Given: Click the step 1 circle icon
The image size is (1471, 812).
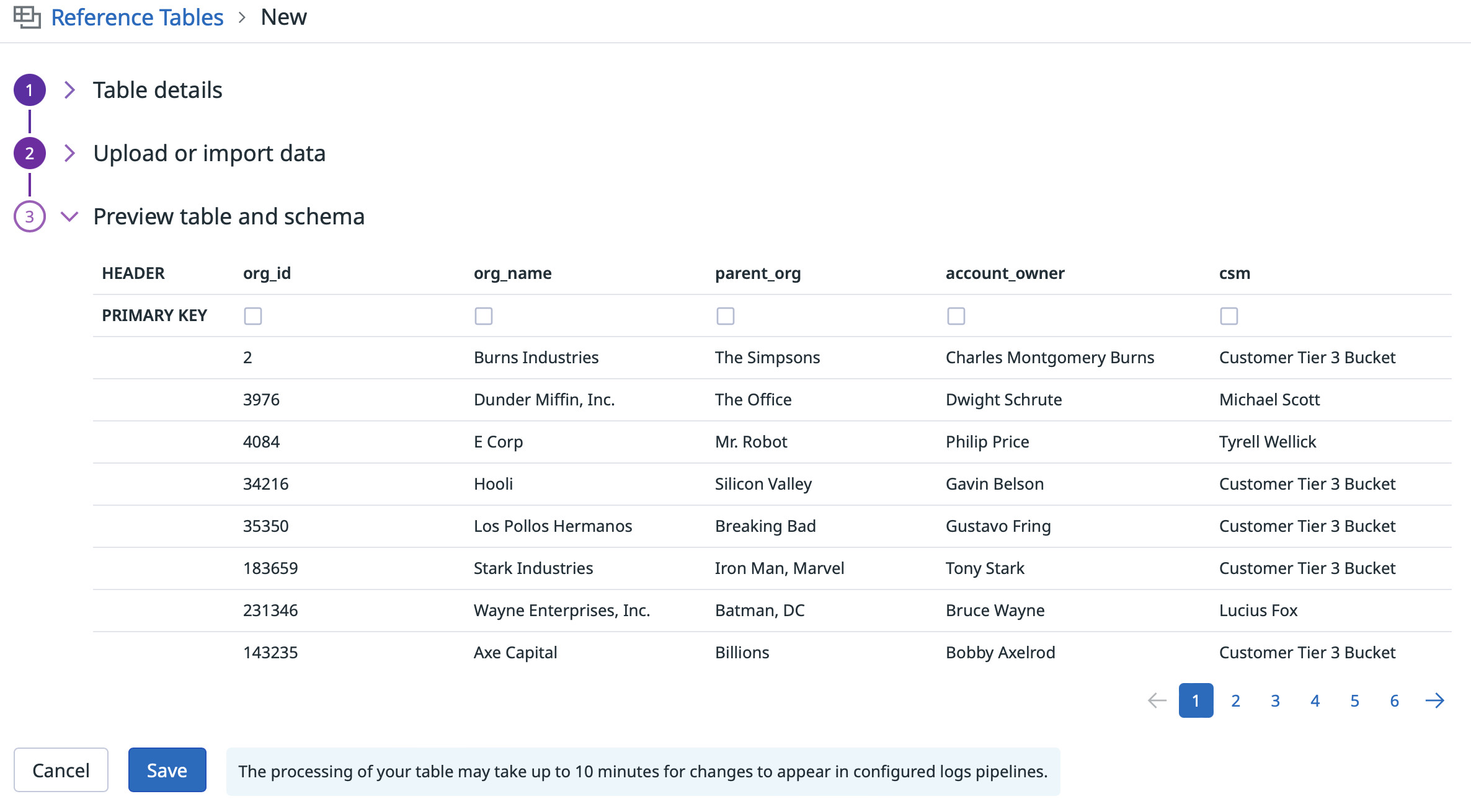Looking at the screenshot, I should click(30, 90).
